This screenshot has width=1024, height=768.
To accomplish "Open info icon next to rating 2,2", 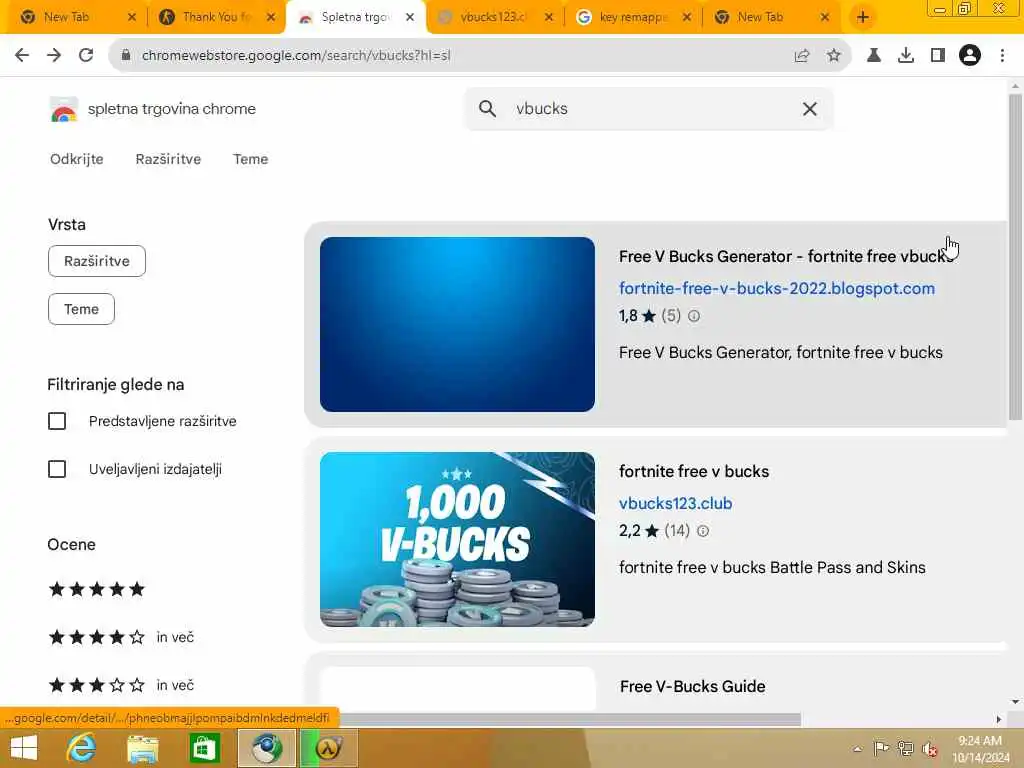I will click(x=703, y=531).
